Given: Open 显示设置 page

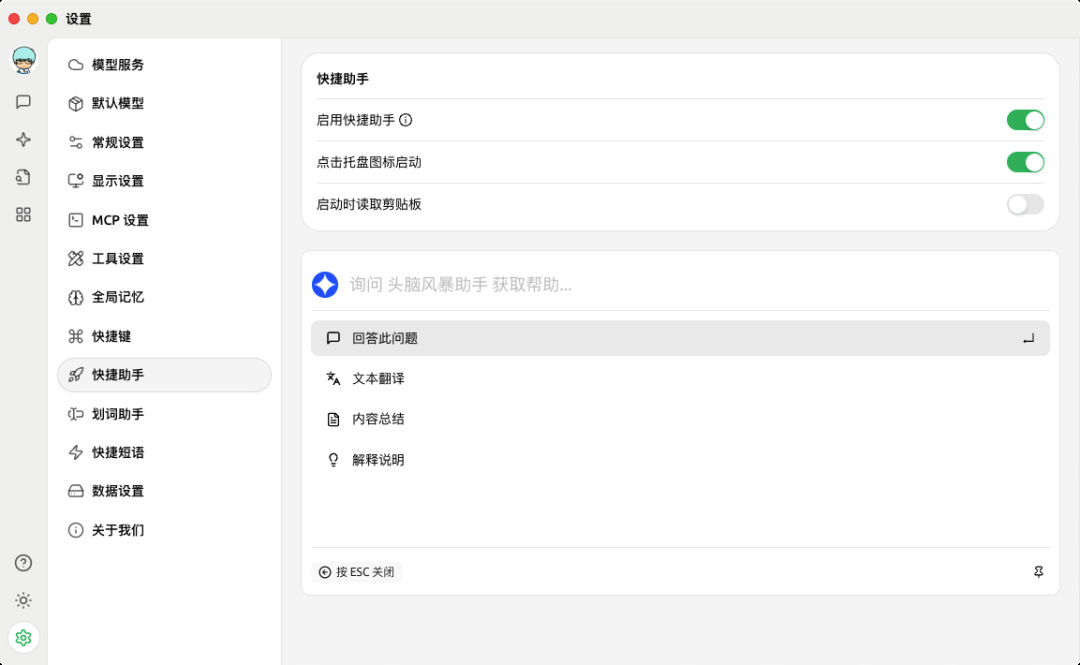Looking at the screenshot, I should 164,181.
